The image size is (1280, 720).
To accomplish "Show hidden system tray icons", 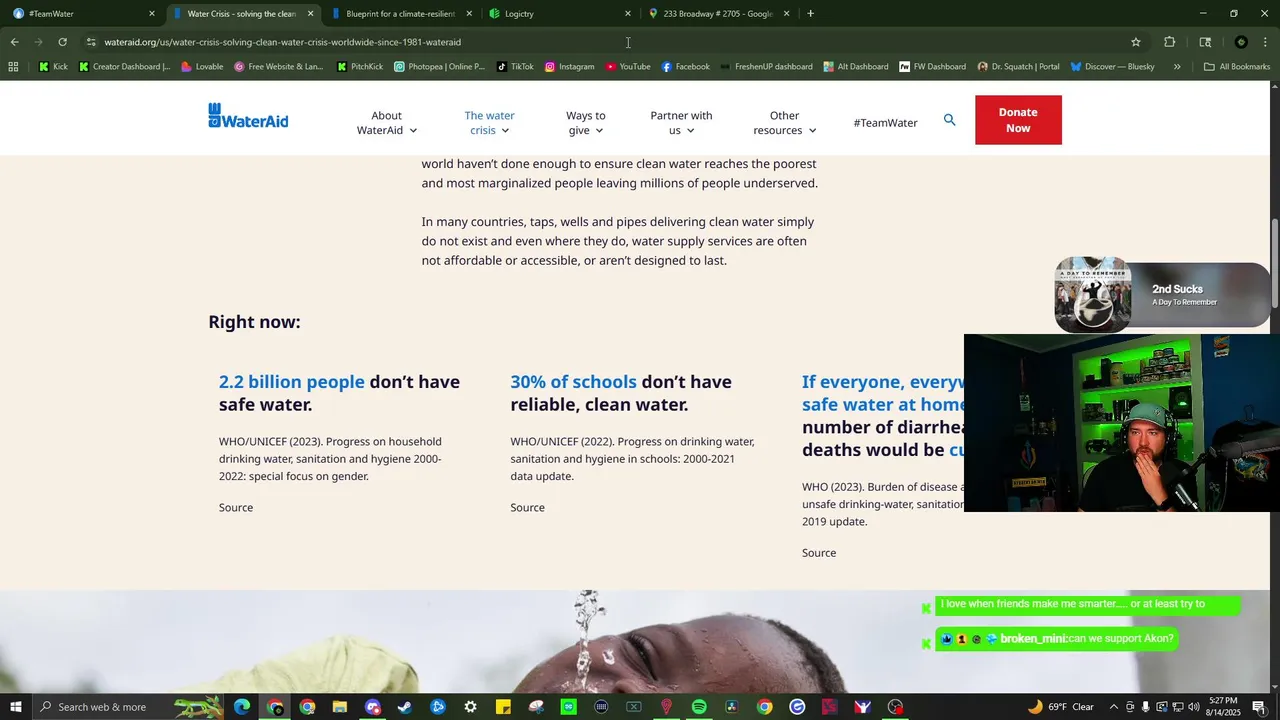I will (1113, 707).
